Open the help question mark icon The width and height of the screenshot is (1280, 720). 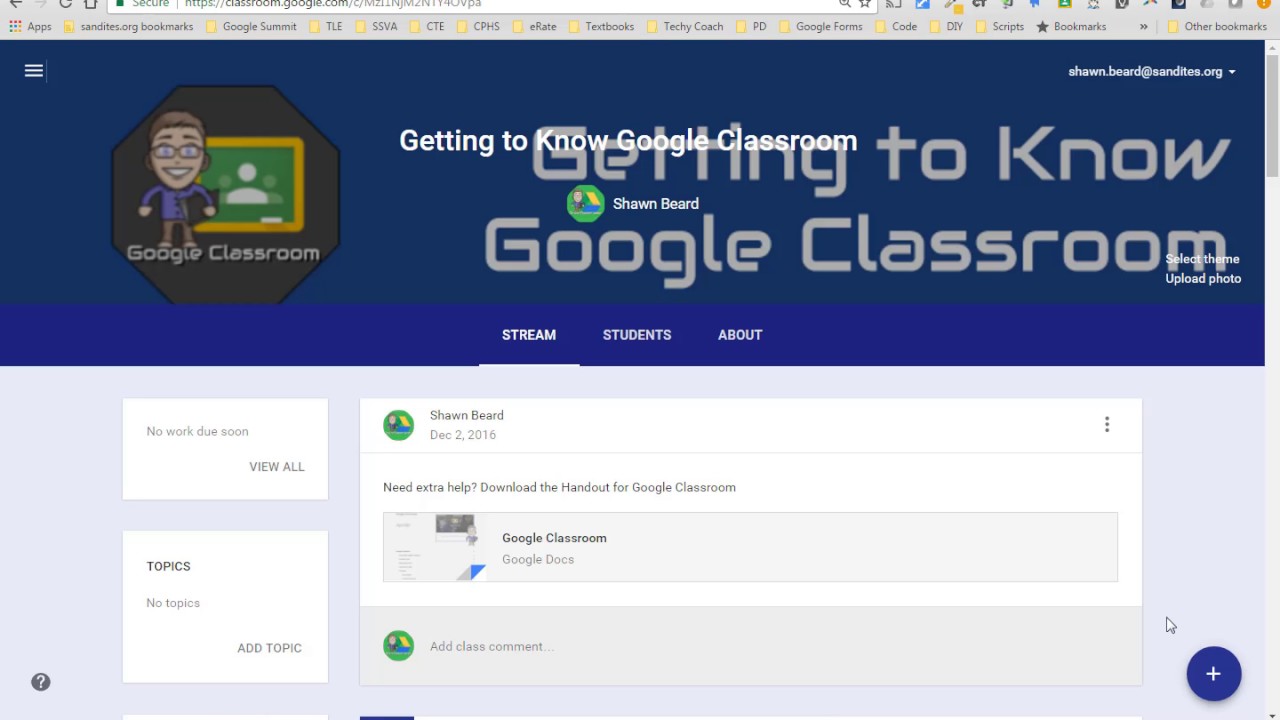point(41,682)
